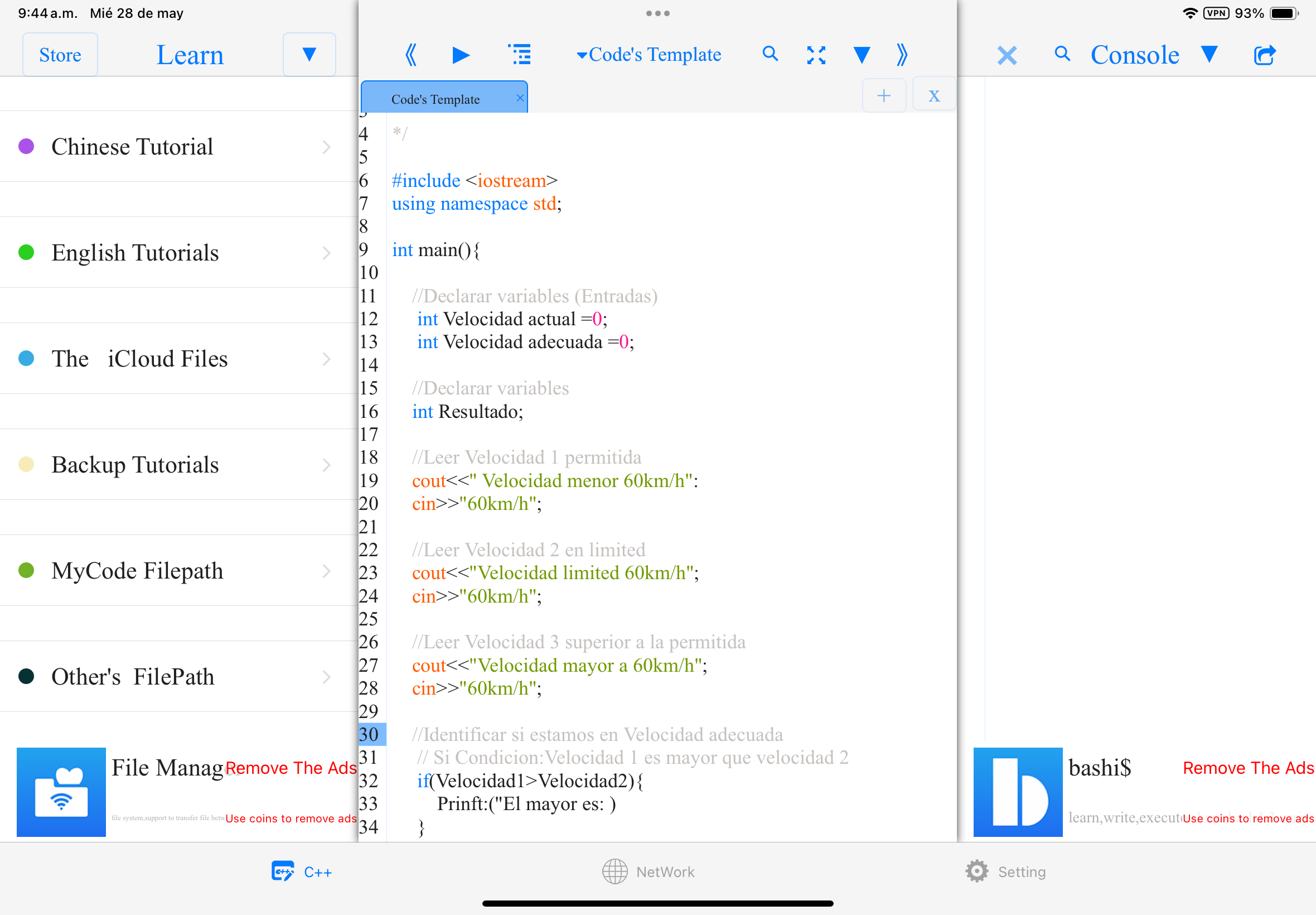Tap the Store button
The height and width of the screenshot is (915, 1316).
[x=60, y=55]
